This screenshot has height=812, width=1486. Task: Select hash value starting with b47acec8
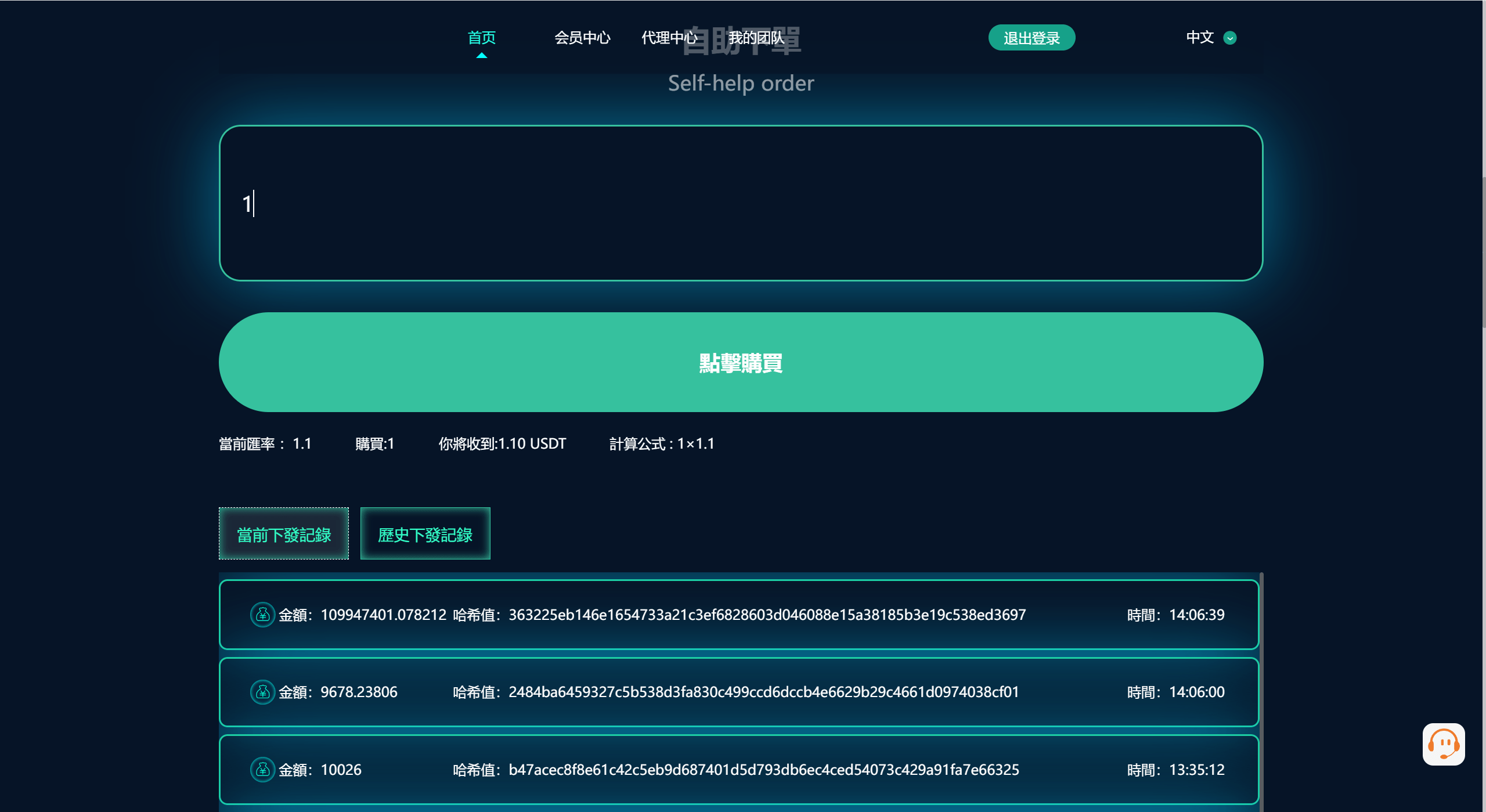(763, 770)
